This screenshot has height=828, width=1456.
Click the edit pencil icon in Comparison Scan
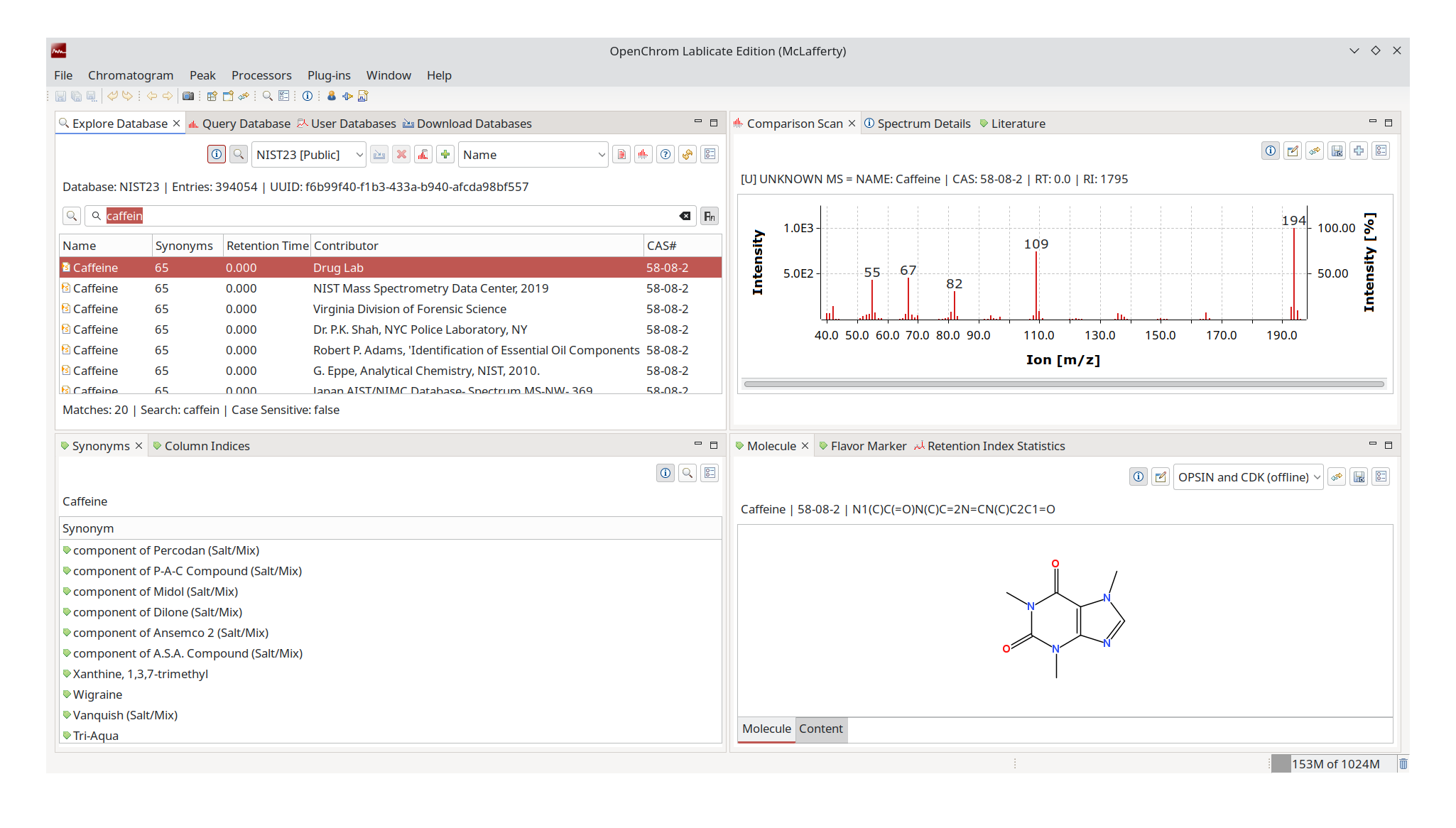pyautogui.click(x=1293, y=151)
